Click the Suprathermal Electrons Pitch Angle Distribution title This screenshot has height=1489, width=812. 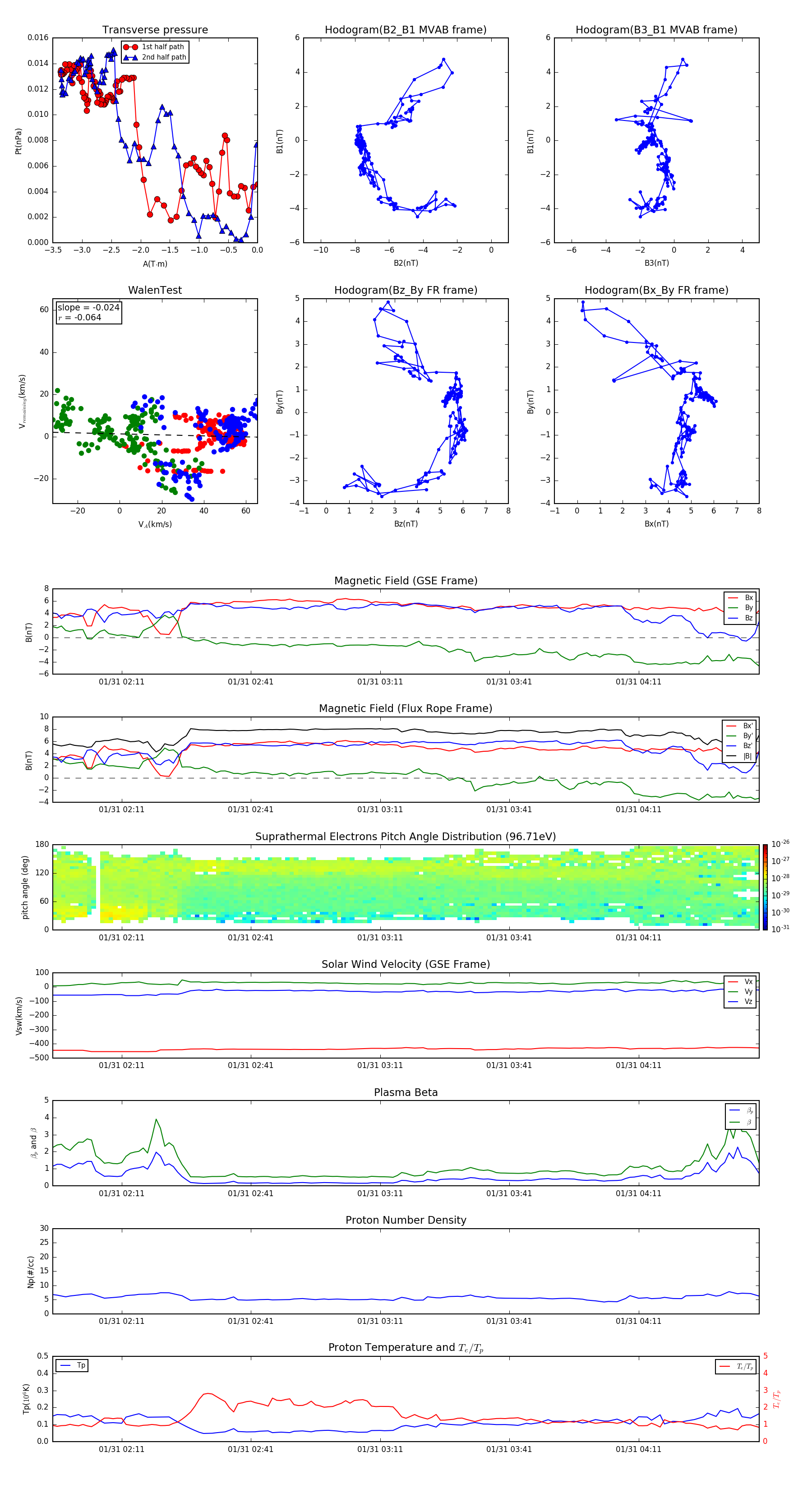tap(406, 837)
